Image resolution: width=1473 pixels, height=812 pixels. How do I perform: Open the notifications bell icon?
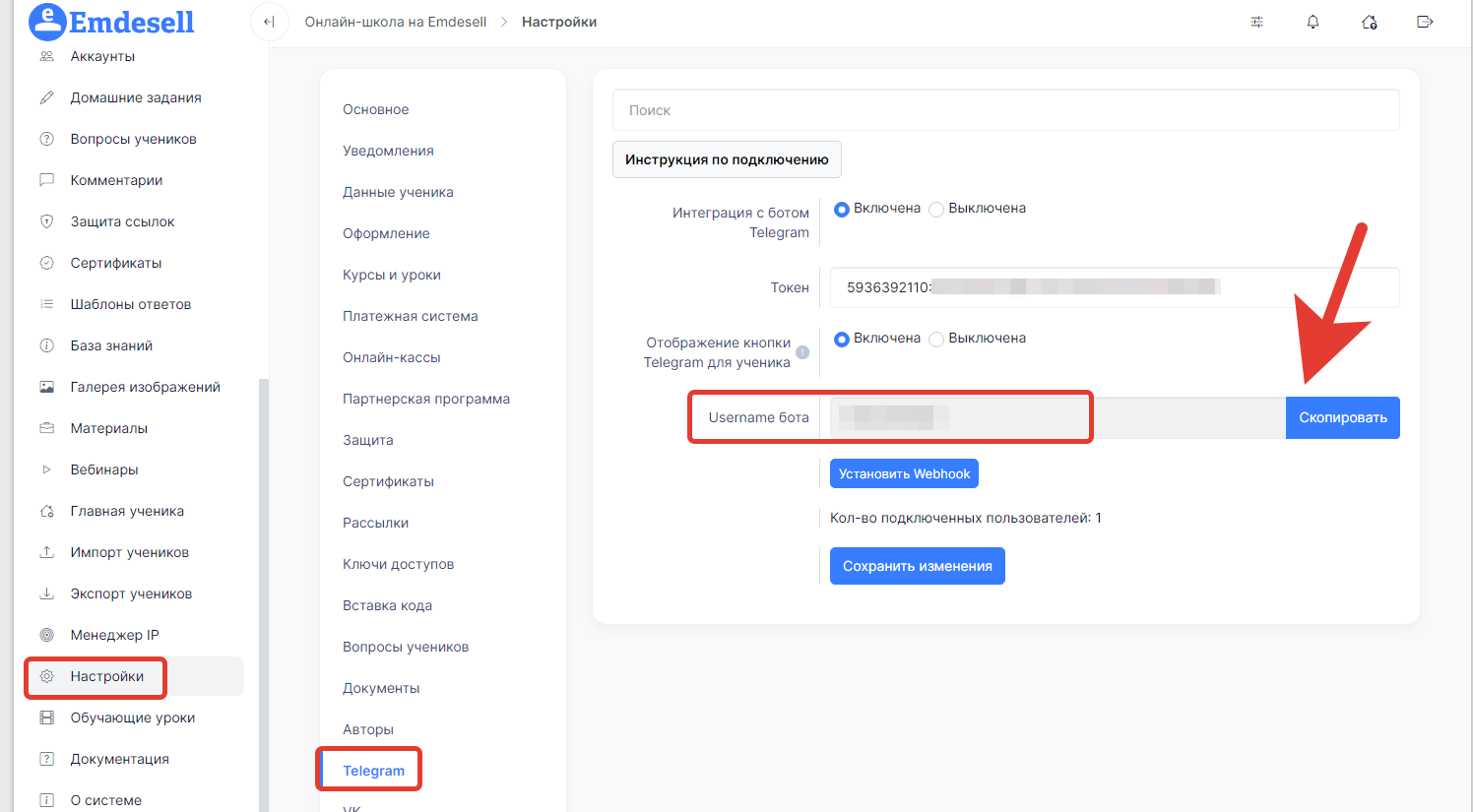[1313, 22]
